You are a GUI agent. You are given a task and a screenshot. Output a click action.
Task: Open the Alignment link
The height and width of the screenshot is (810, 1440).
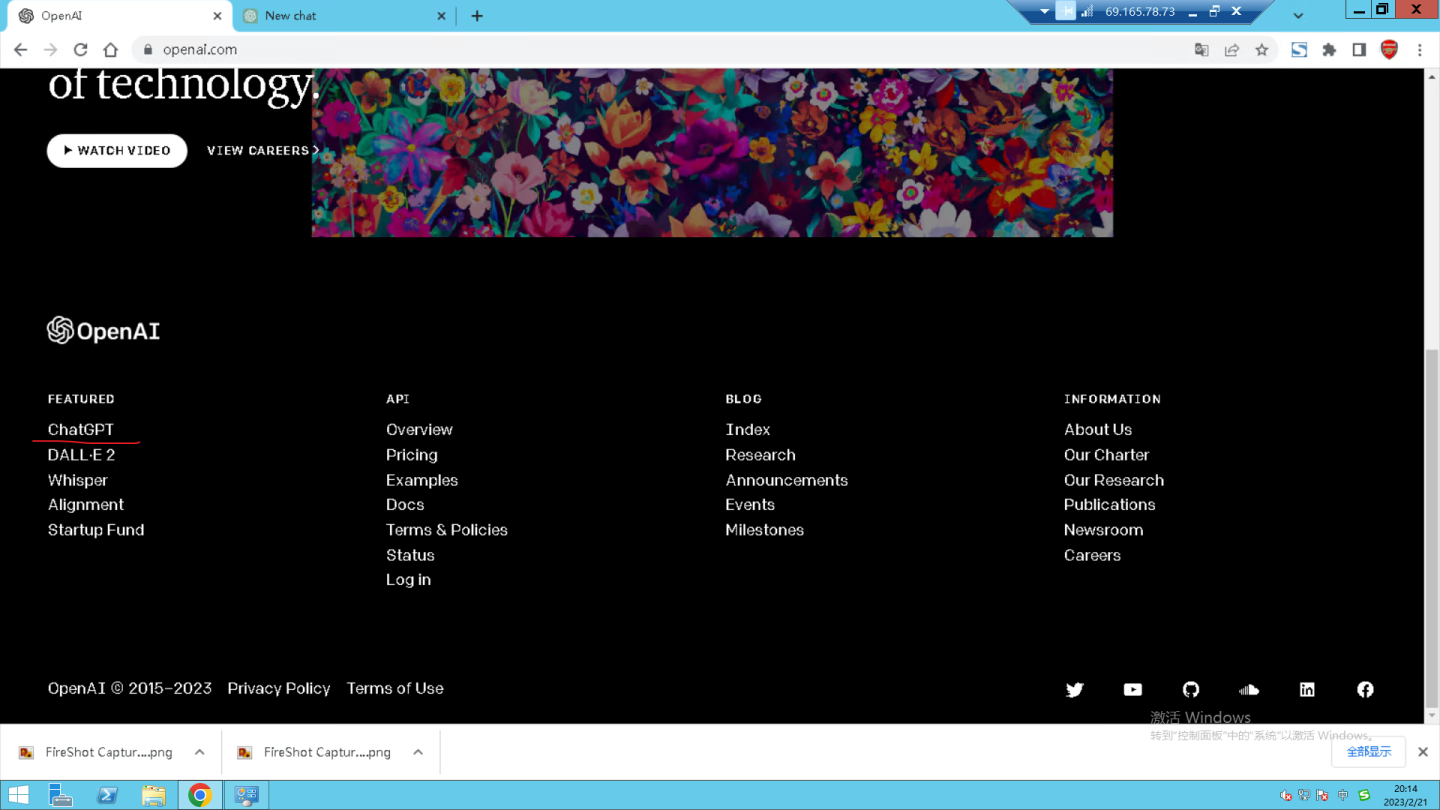[86, 505]
